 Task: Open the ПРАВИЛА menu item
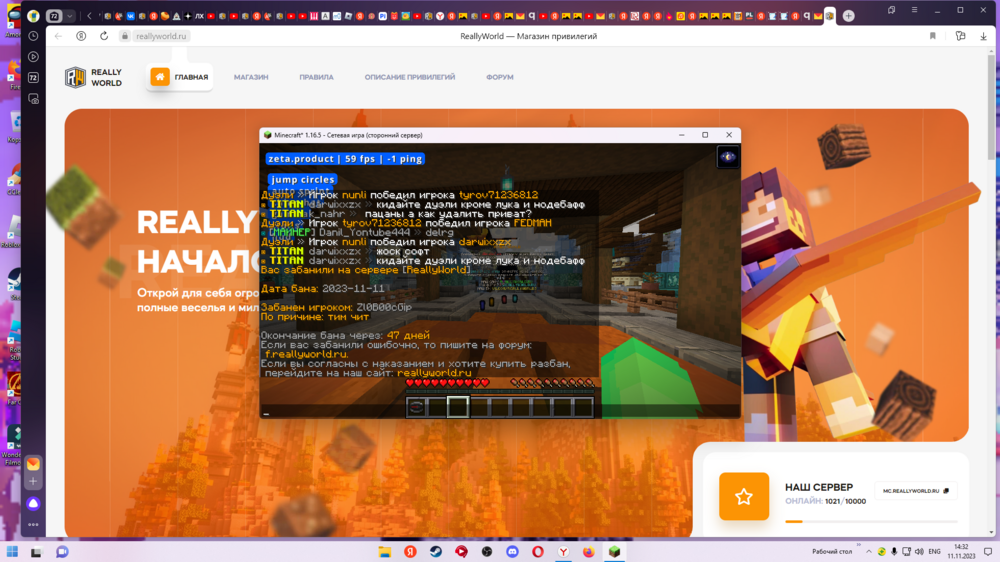[x=316, y=77]
